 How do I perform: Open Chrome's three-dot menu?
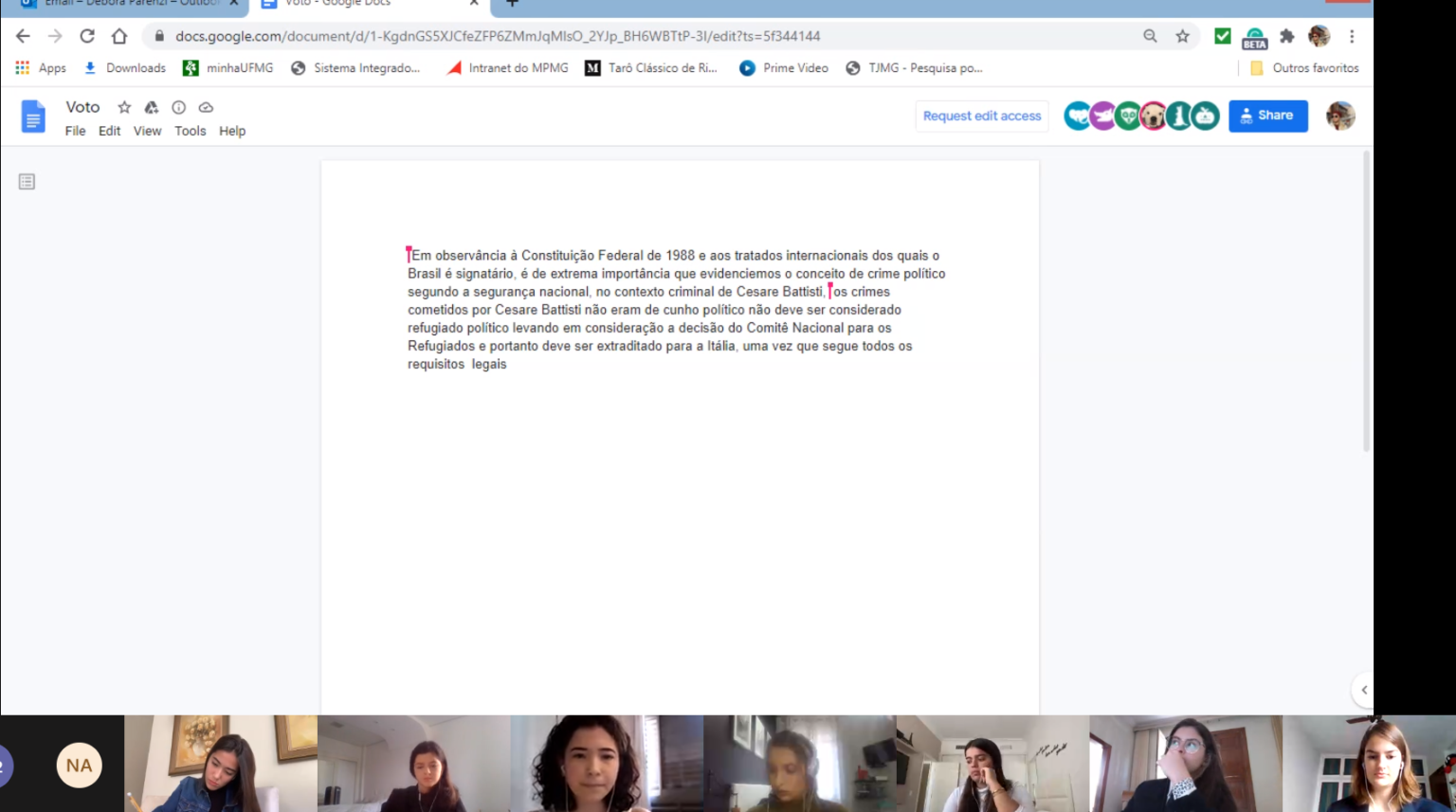click(1352, 36)
